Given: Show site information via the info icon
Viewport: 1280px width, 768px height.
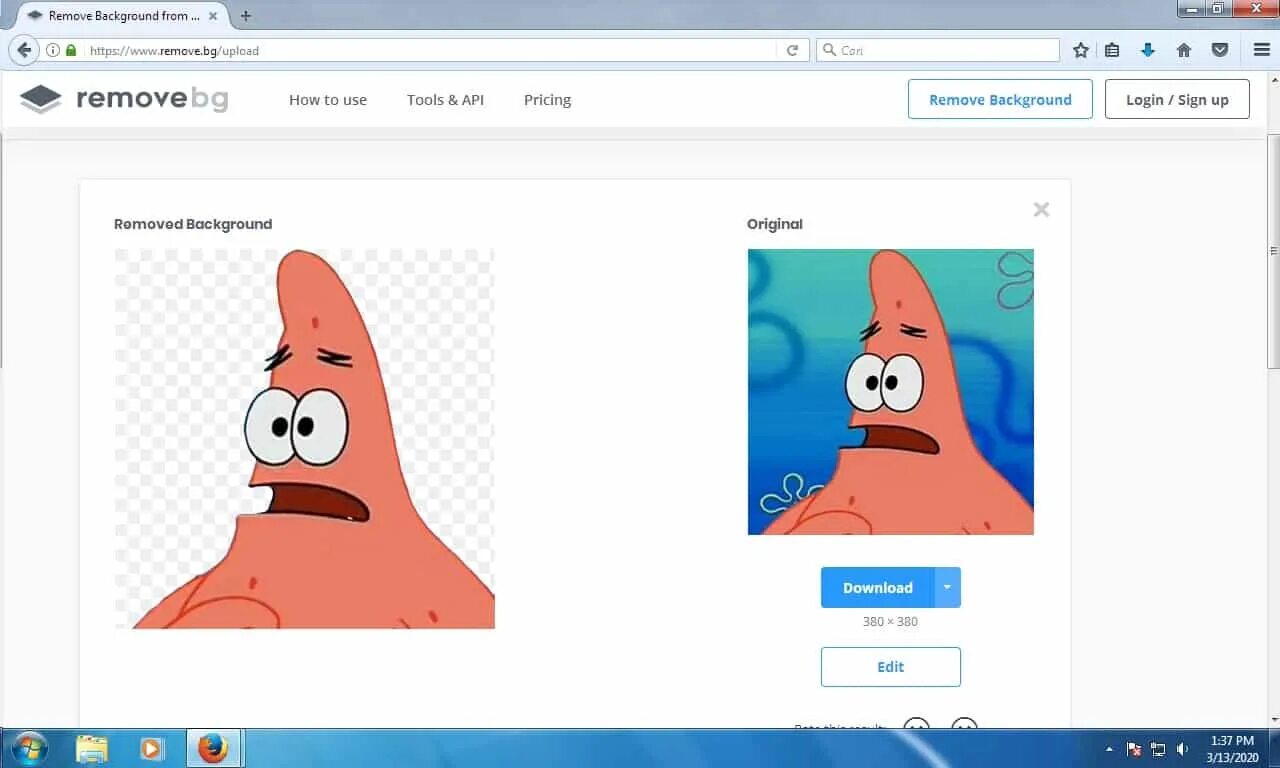Looking at the screenshot, I should click(53, 50).
